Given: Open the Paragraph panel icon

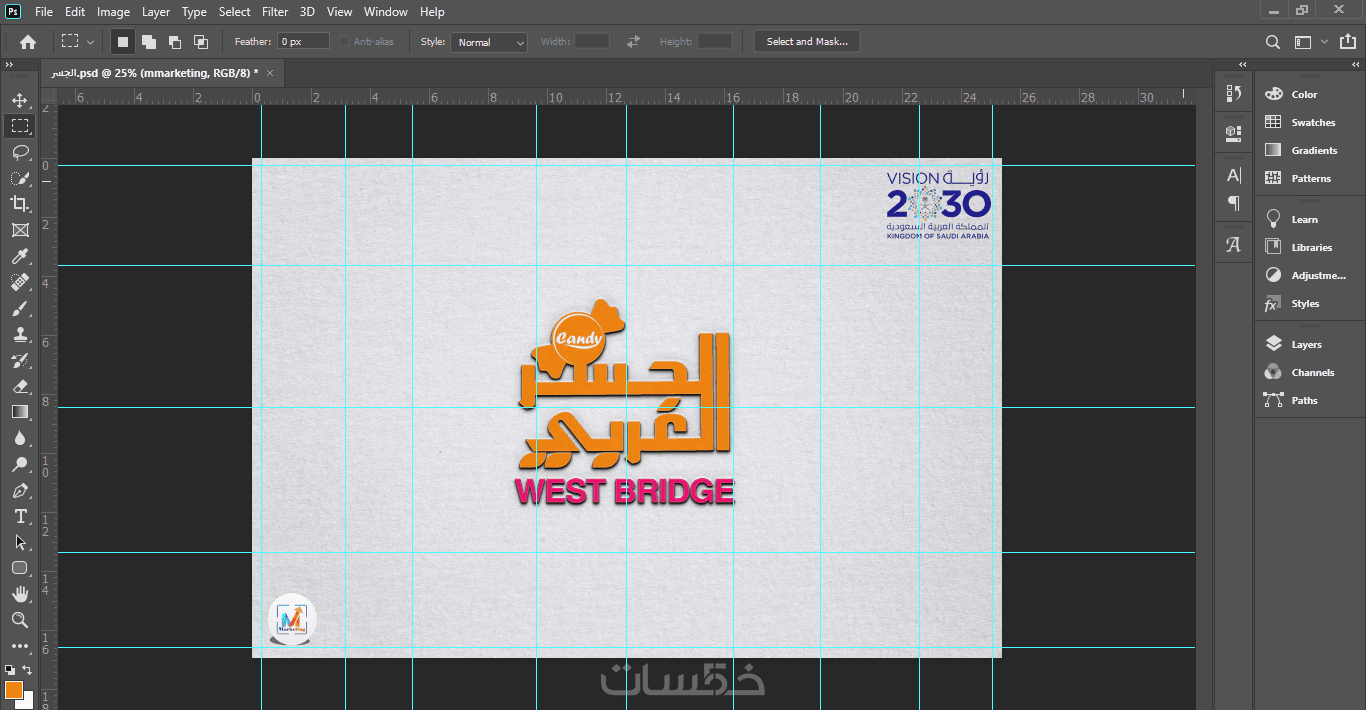Looking at the screenshot, I should (1234, 203).
